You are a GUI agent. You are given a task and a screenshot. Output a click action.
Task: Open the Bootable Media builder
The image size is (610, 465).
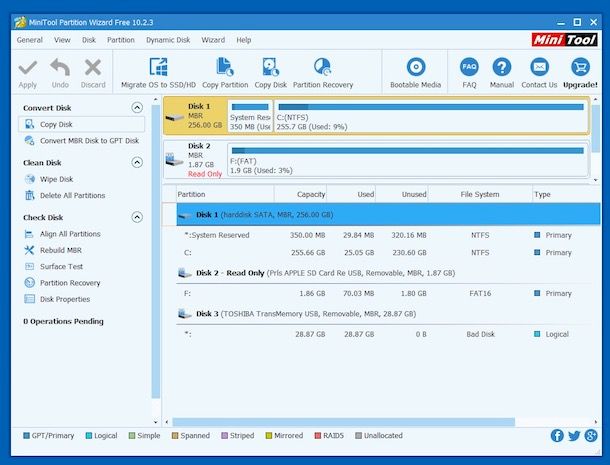[x=415, y=74]
